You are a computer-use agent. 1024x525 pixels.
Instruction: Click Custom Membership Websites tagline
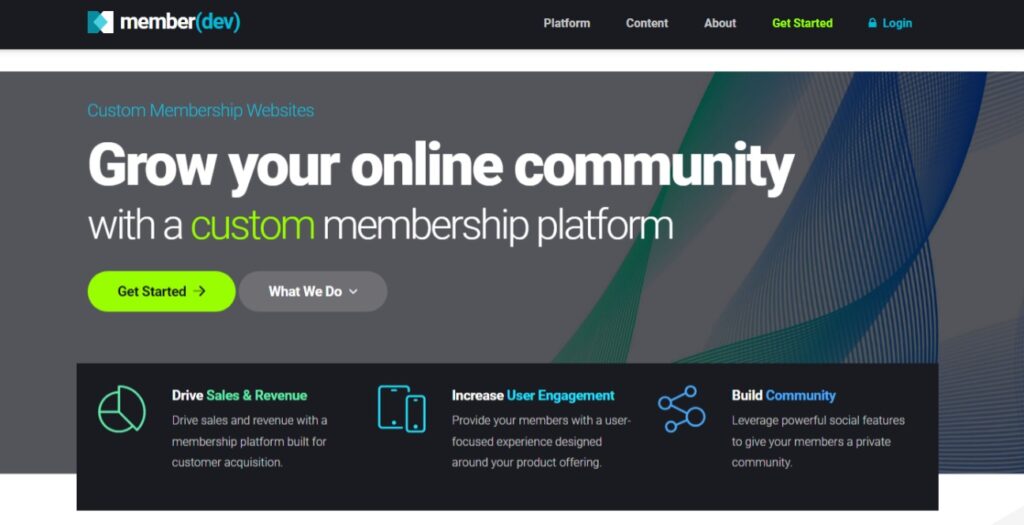pyautogui.click(x=200, y=110)
